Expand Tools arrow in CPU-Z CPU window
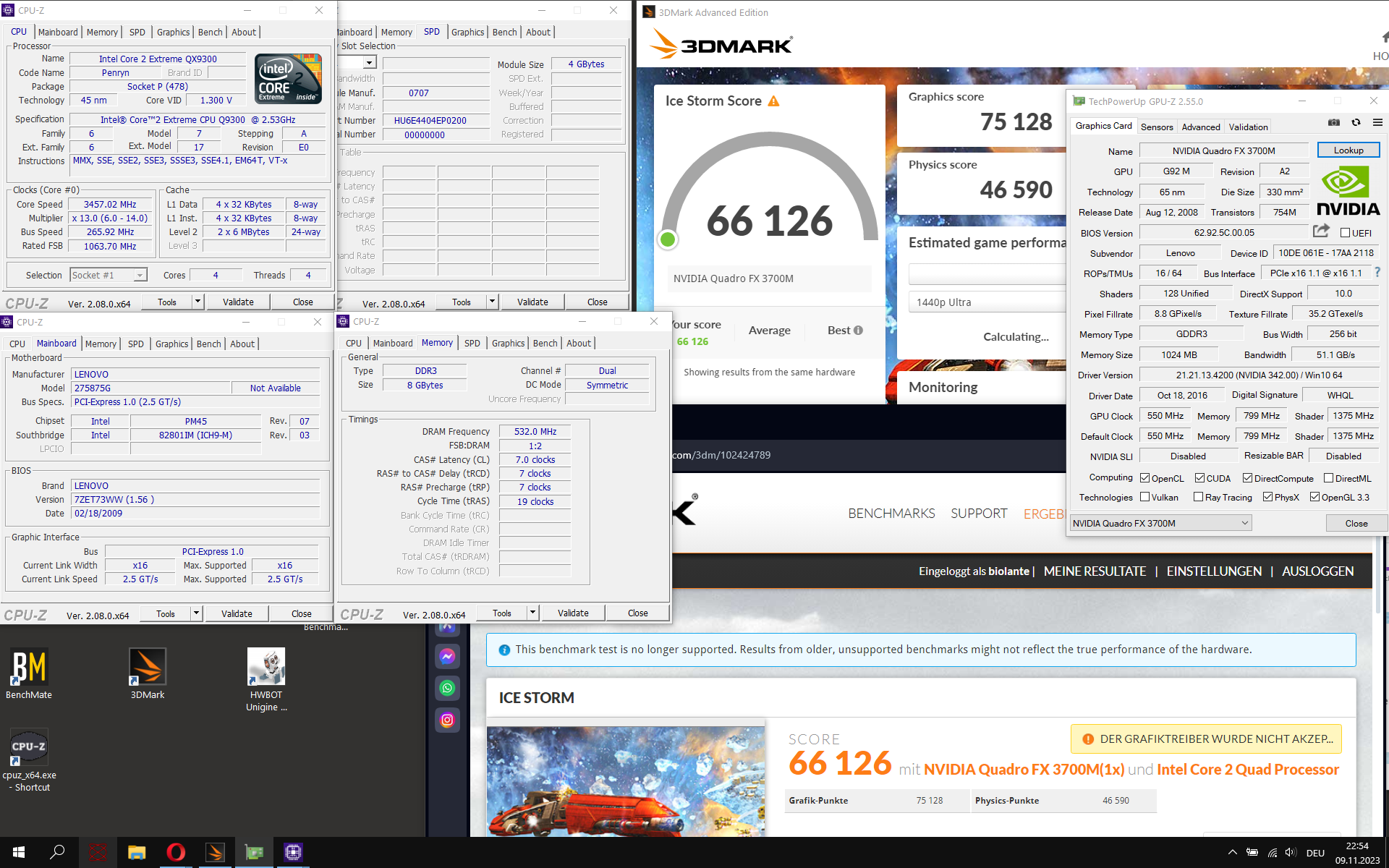The width and height of the screenshot is (1389, 868). click(x=197, y=302)
